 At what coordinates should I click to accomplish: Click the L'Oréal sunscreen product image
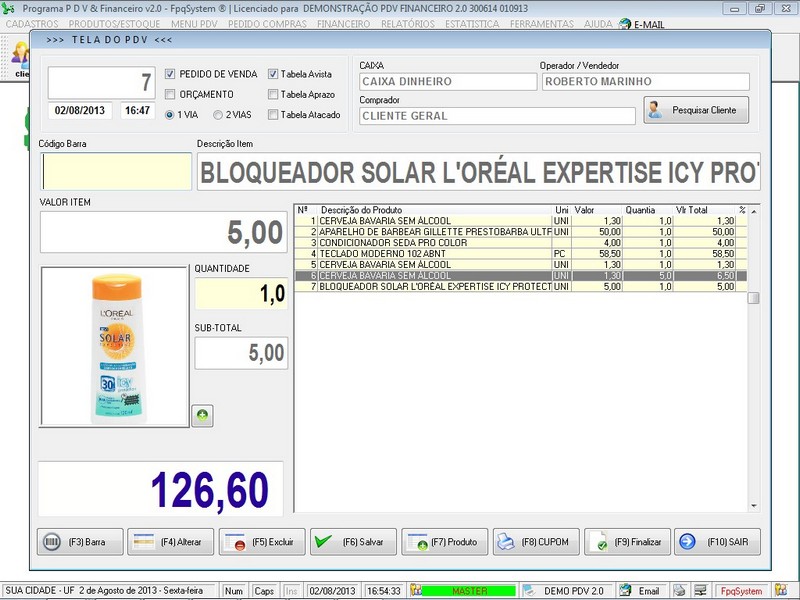click(114, 346)
